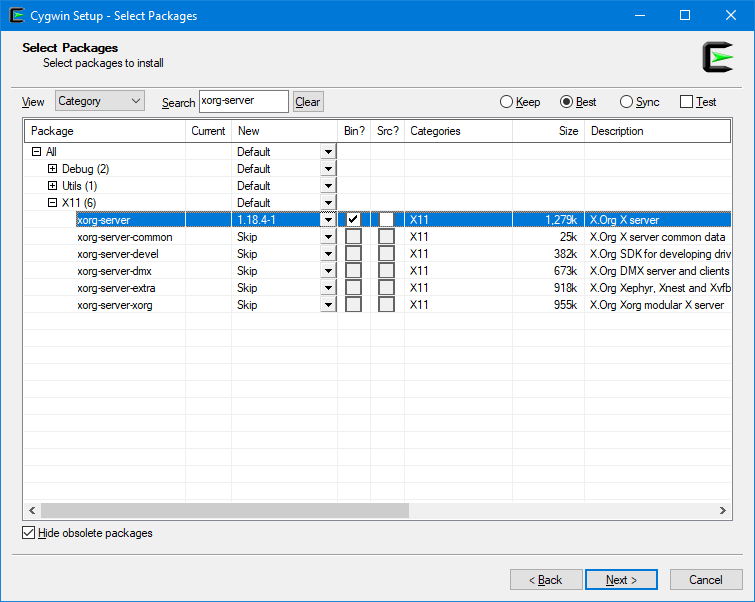
Task: Uncheck Bin checkbox for xorg-server
Action: tap(353, 220)
